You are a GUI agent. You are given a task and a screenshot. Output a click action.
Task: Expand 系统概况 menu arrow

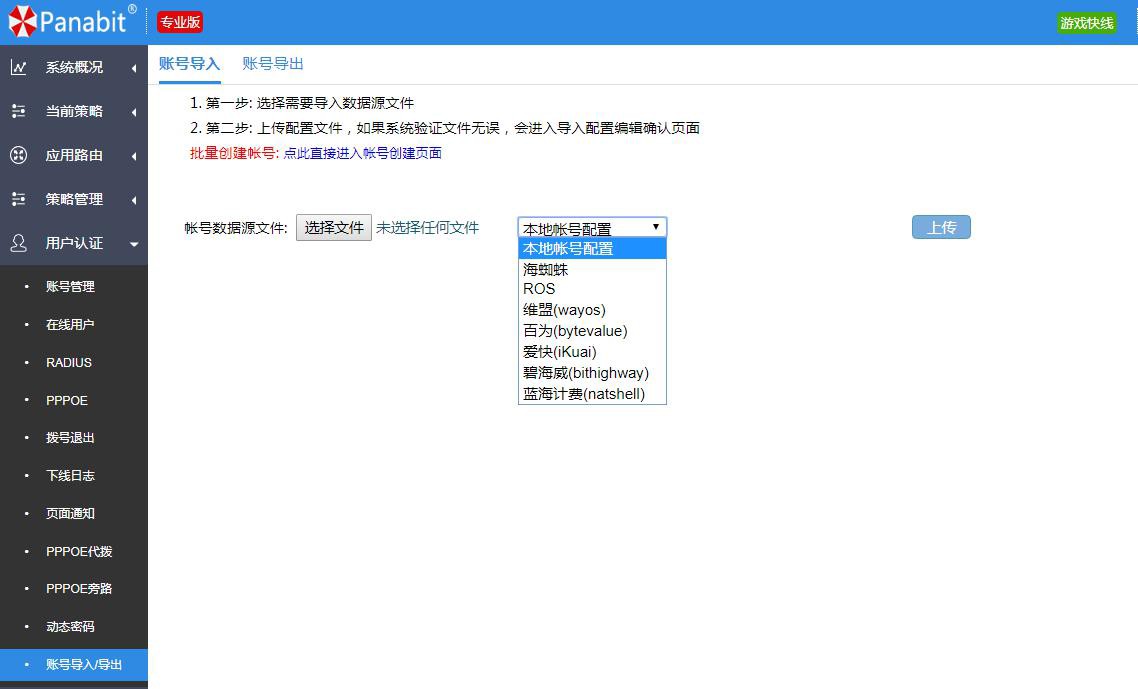pos(134,68)
